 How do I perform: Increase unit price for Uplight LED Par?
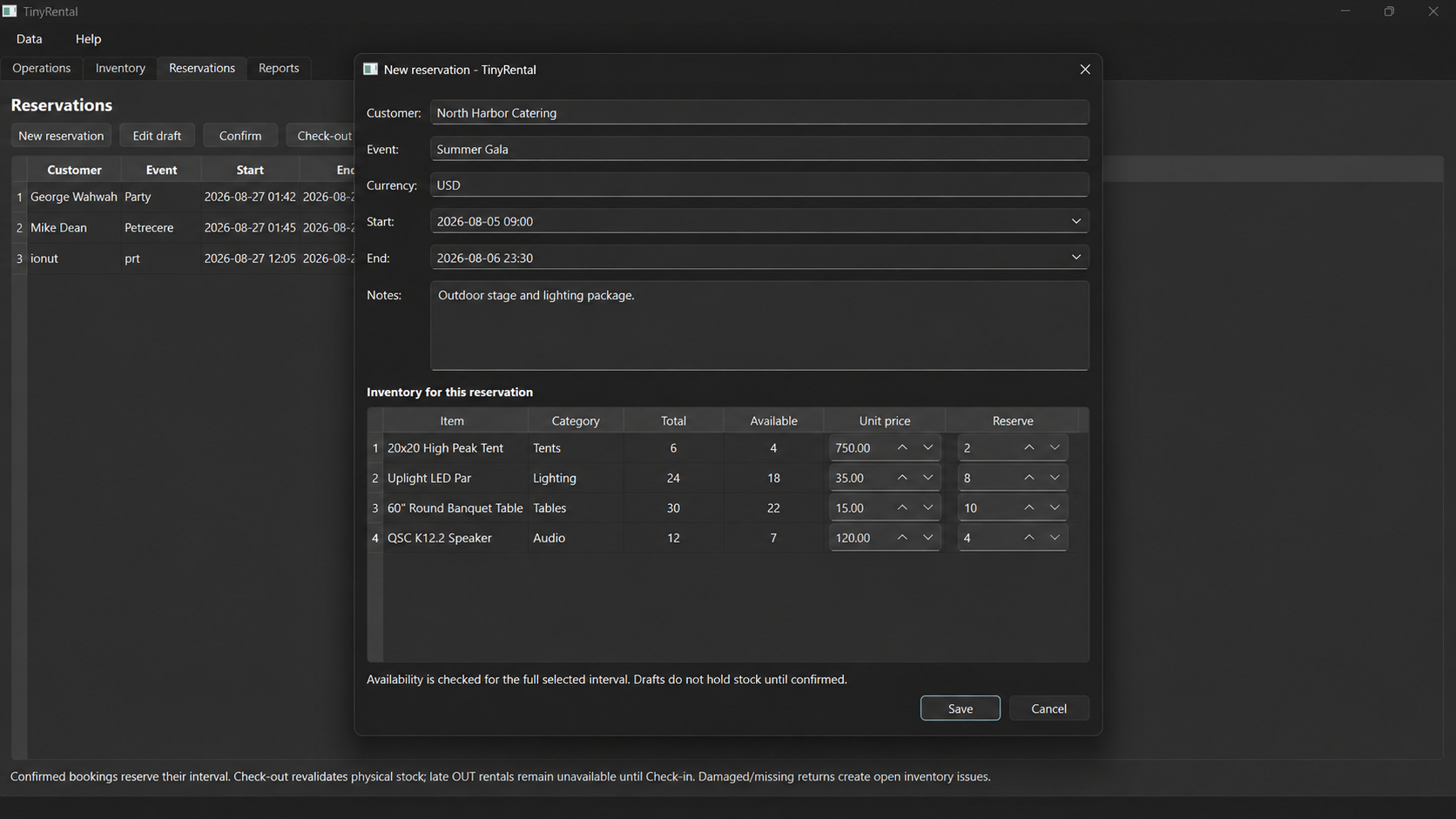(x=902, y=478)
